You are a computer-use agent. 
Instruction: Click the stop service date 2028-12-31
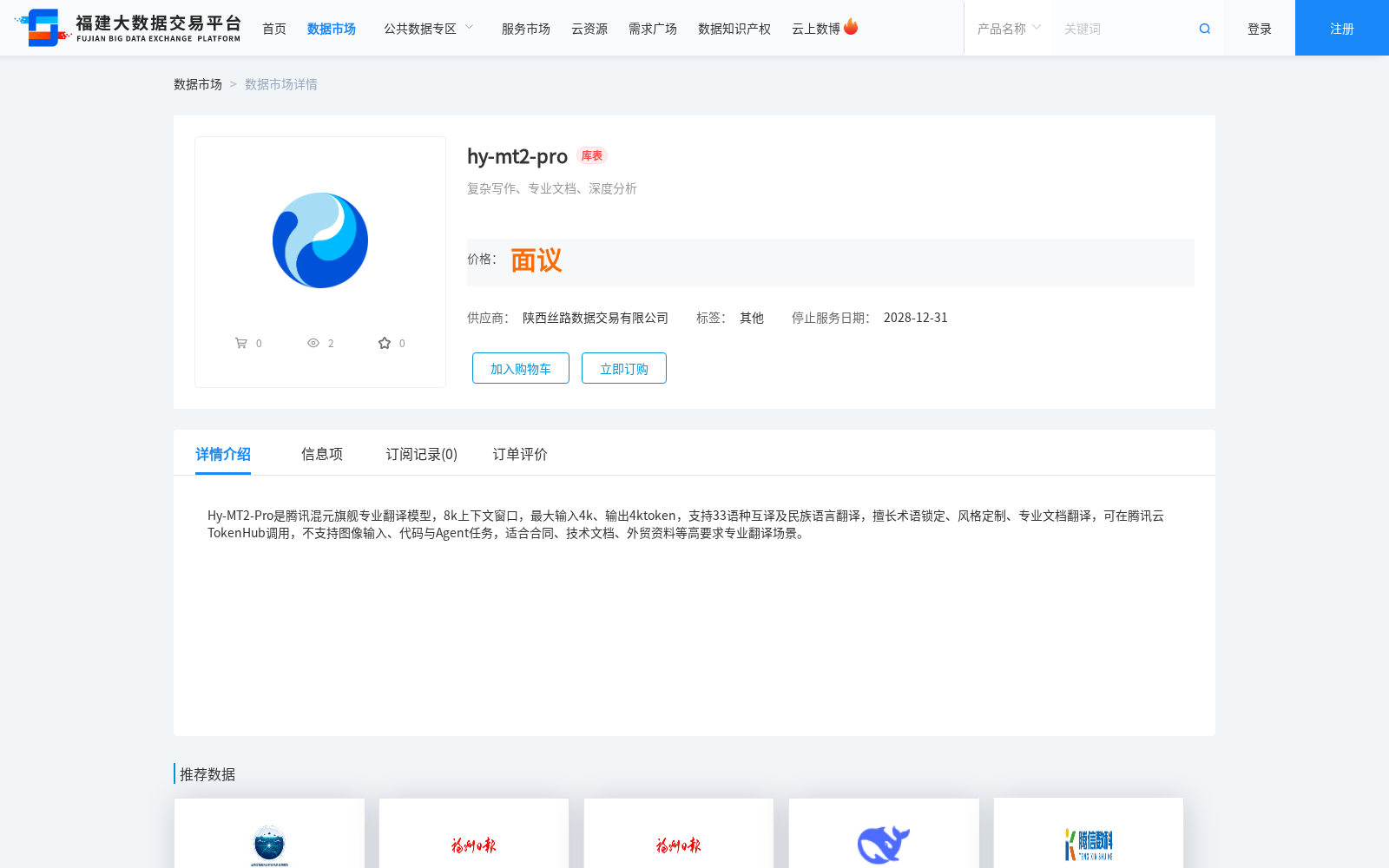pos(916,318)
